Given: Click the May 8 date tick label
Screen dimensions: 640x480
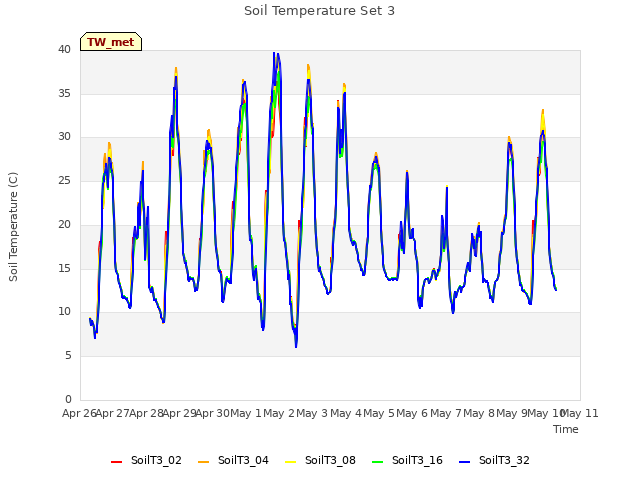Looking at the screenshot, I should click(x=479, y=413).
